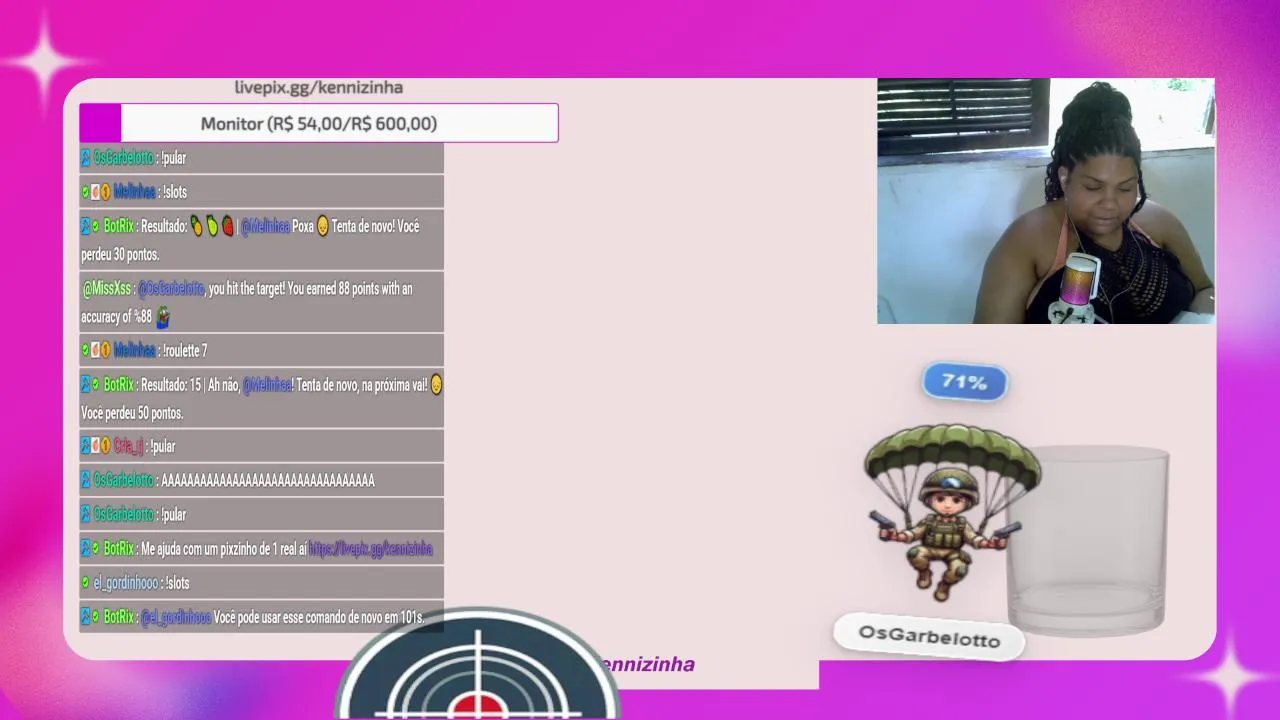Viewport: 1280px width, 720px height.
Task: Click the moderator badge on the AAAAAAA message row
Action: click(86, 481)
